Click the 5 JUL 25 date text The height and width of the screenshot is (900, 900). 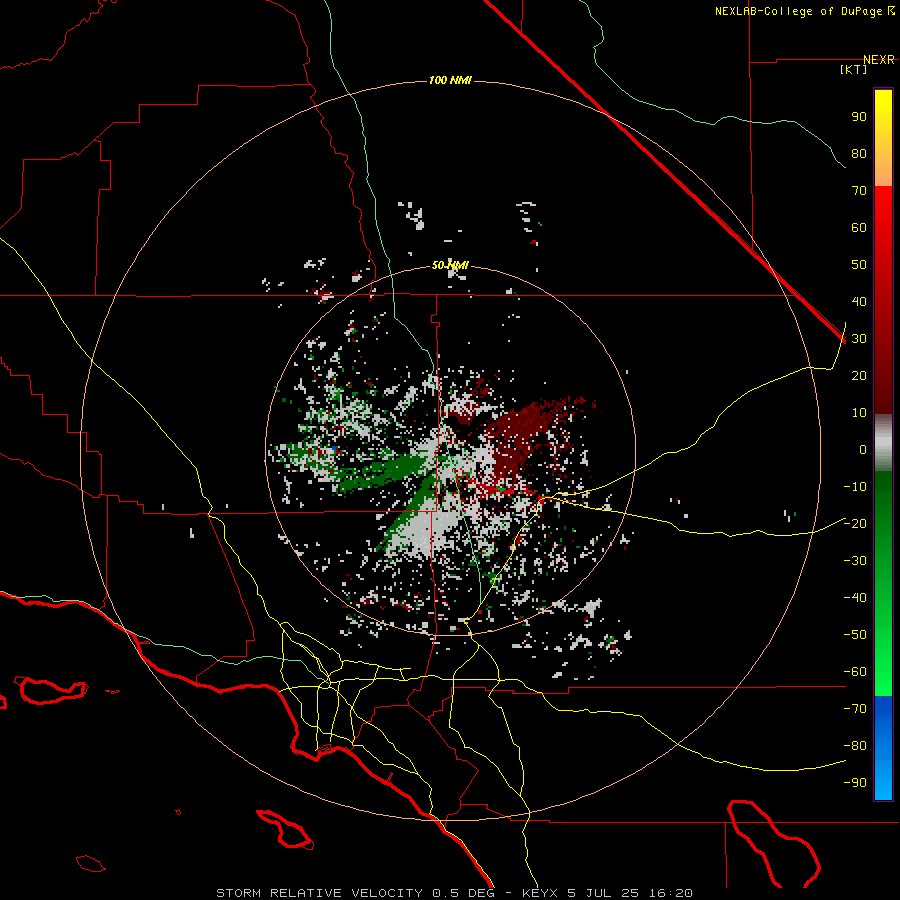tap(604, 893)
